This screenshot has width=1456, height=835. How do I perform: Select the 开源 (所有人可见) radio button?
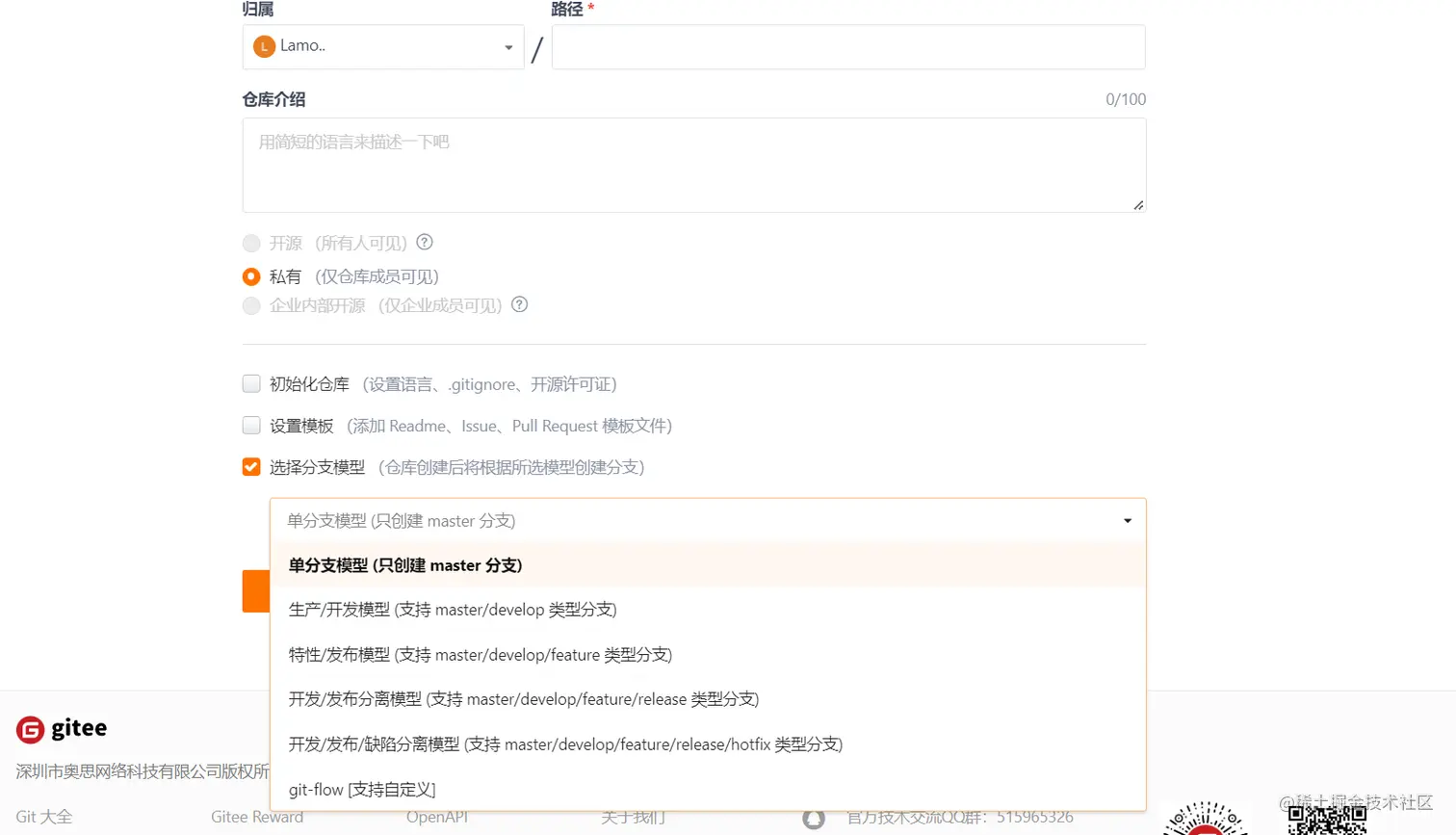click(251, 243)
